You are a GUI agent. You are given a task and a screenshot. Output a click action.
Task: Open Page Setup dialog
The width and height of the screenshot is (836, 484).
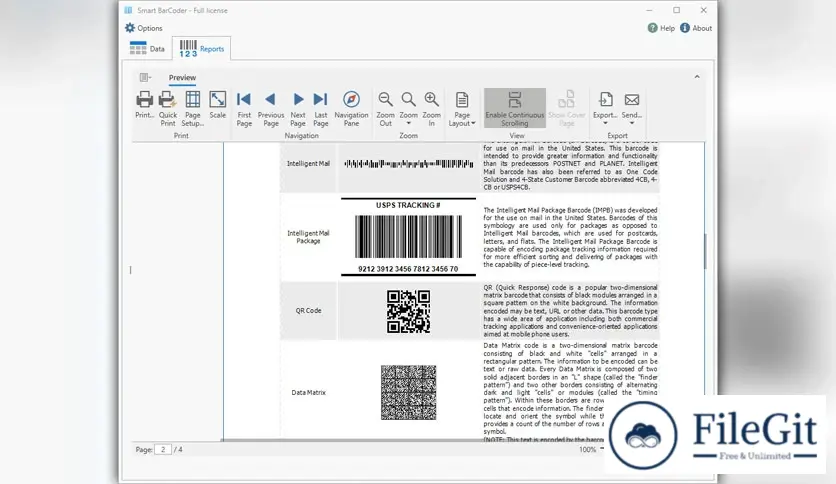click(x=192, y=108)
